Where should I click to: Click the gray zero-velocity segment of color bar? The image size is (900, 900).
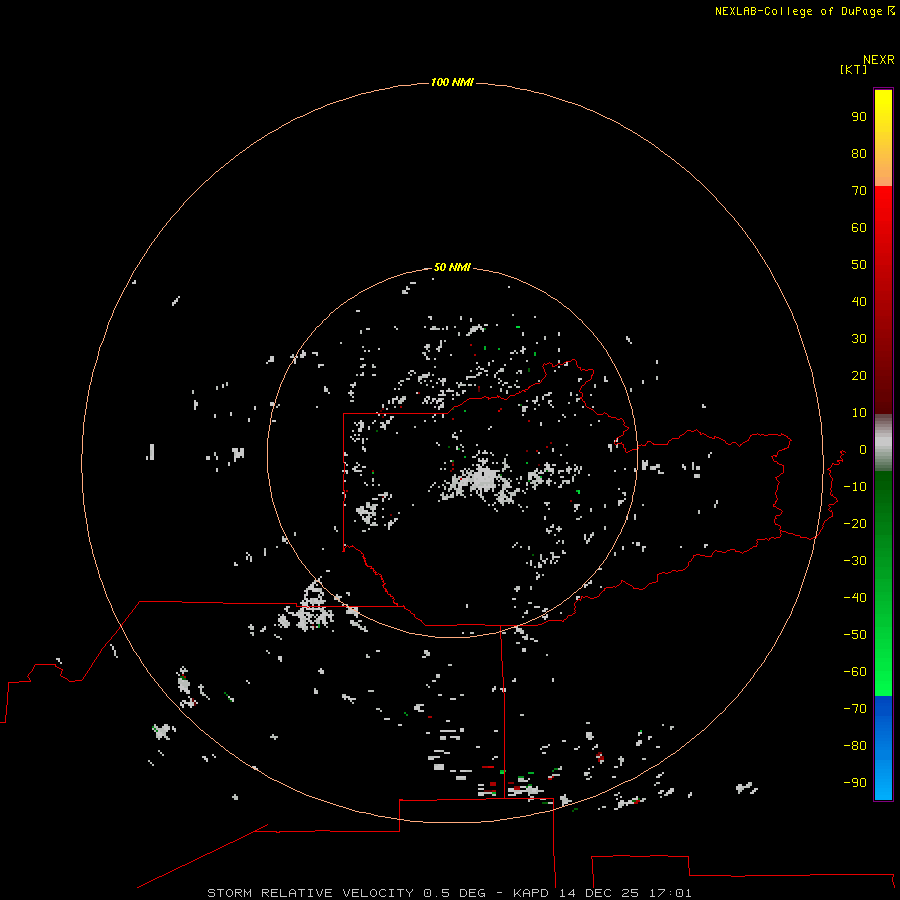click(x=883, y=443)
